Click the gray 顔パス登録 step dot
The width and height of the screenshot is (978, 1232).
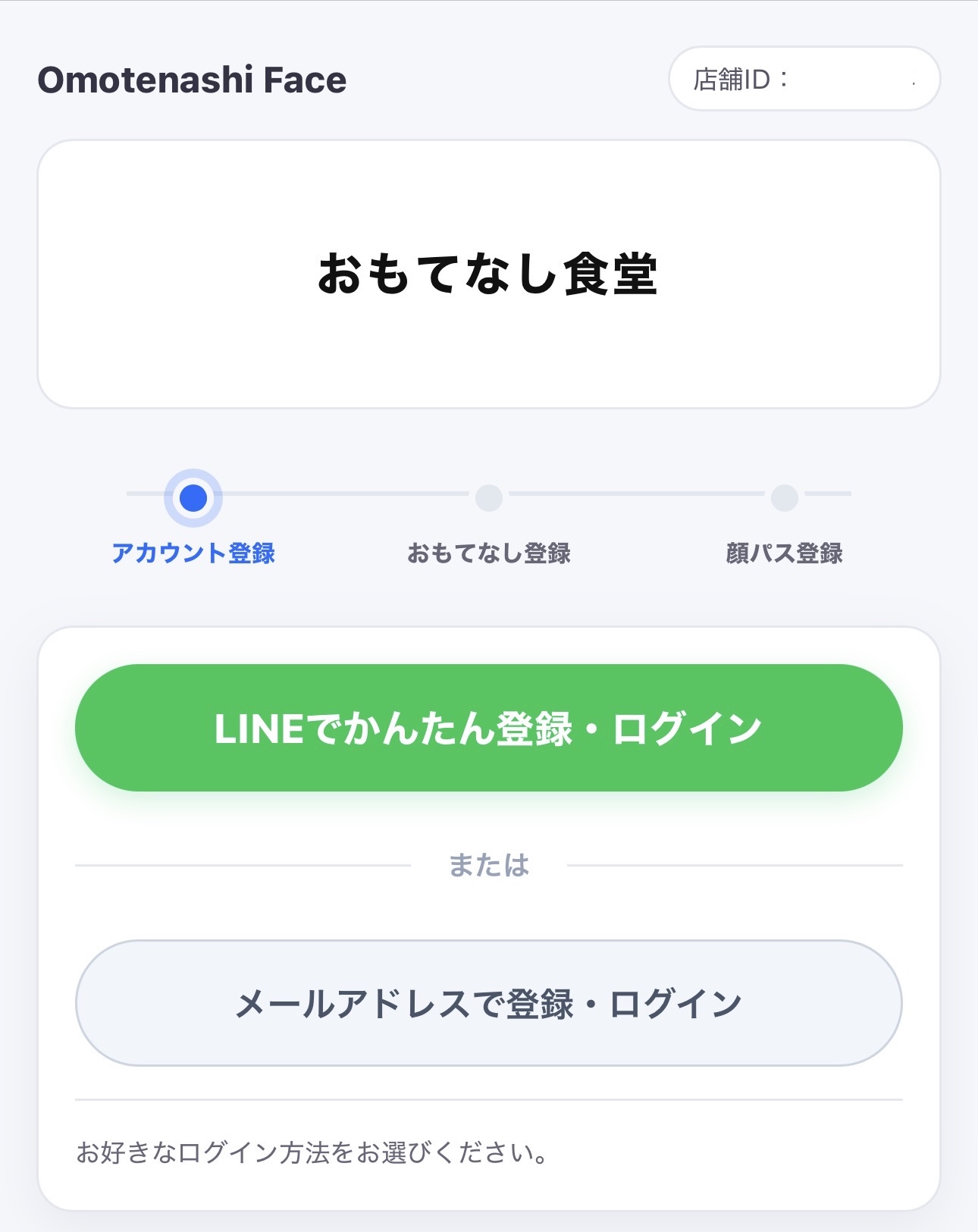coord(785,498)
